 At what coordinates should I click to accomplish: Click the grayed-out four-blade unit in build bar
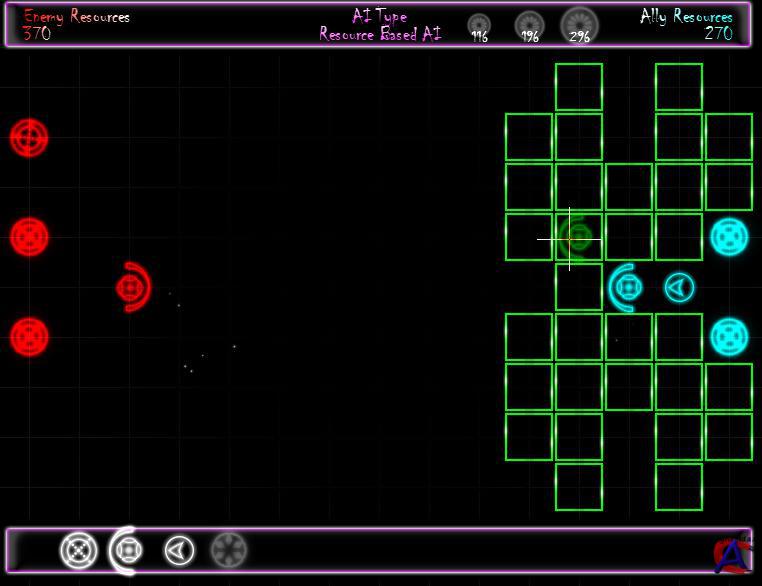pyautogui.click(x=229, y=549)
